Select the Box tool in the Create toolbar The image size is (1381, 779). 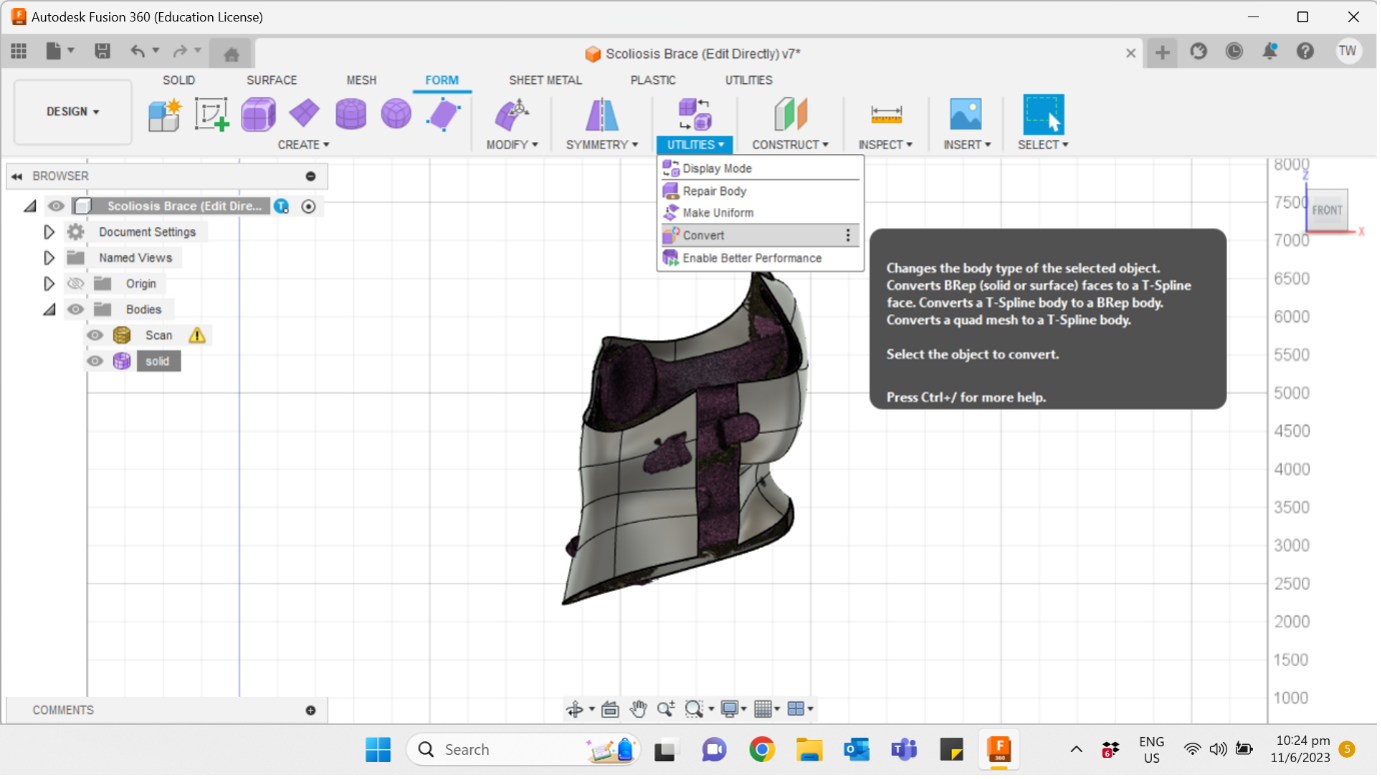pyautogui.click(x=258, y=113)
